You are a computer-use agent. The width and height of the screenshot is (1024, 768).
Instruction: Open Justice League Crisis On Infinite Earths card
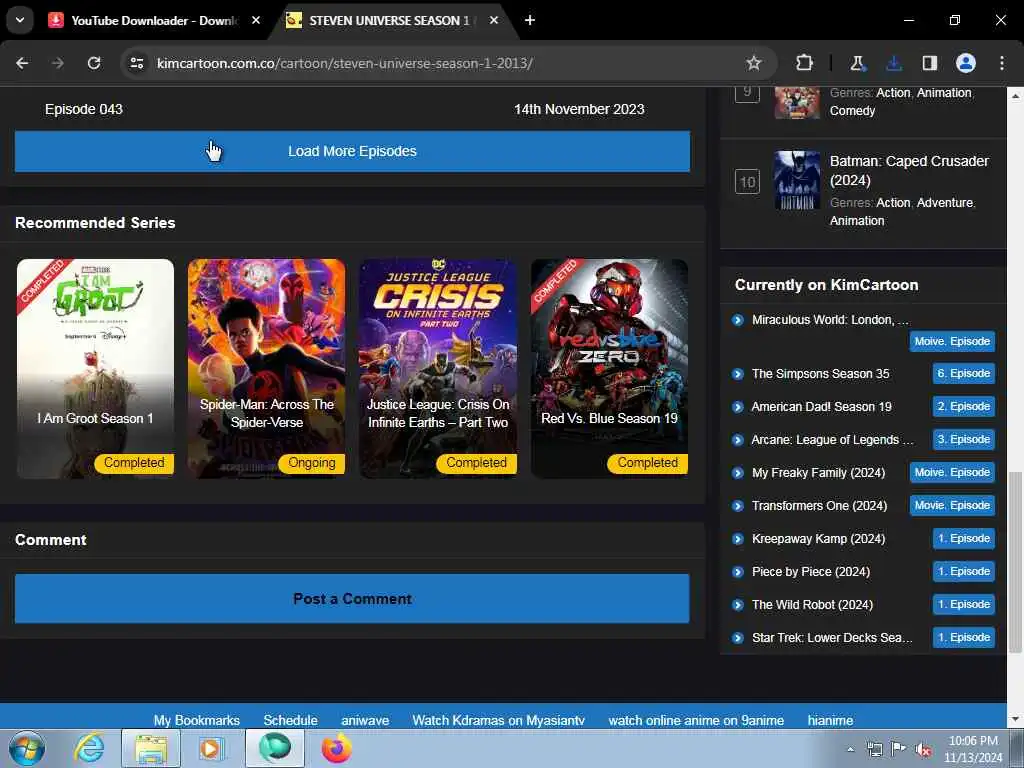click(x=438, y=368)
